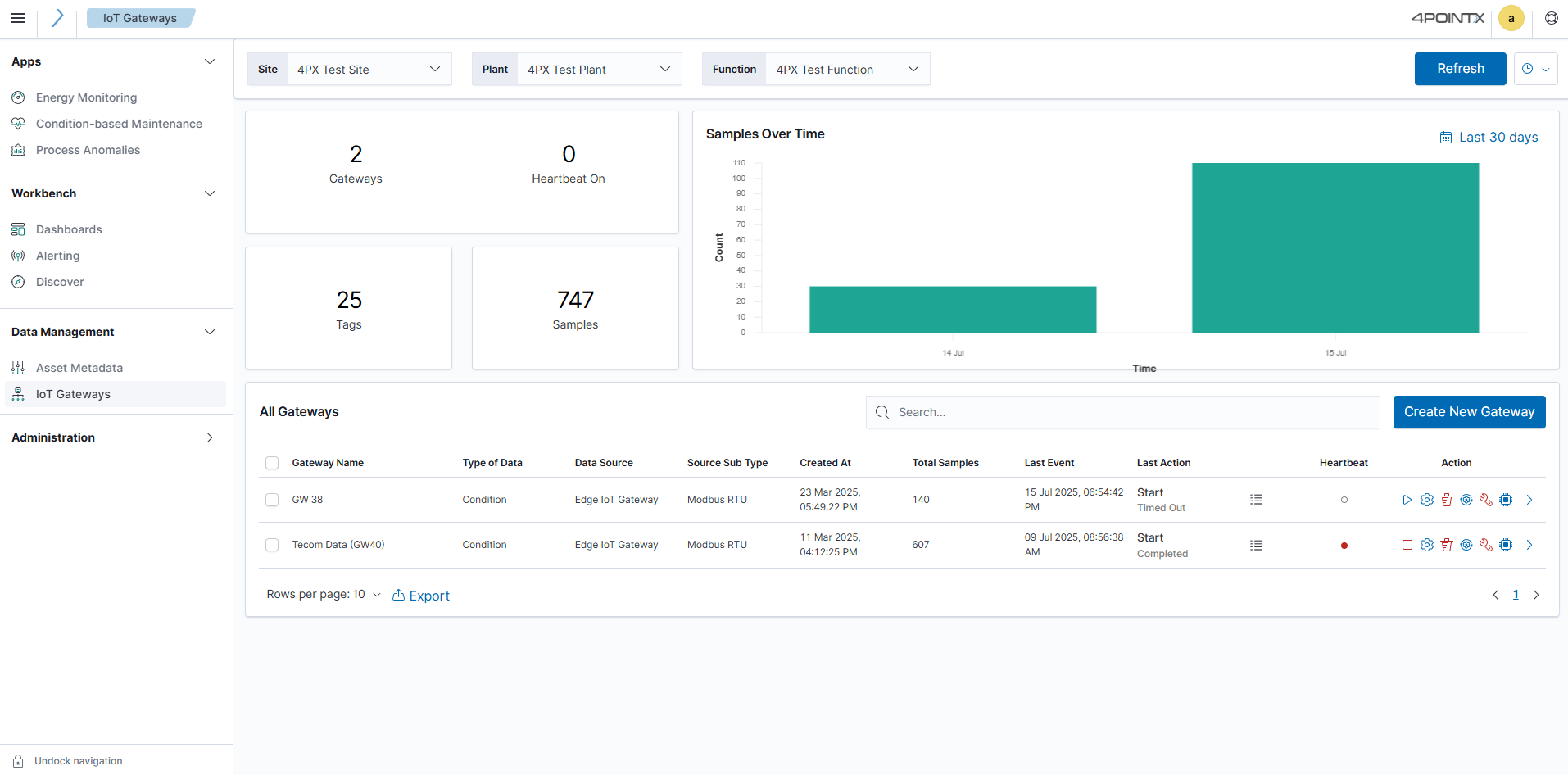Click the gateway Search field

tap(1122, 412)
